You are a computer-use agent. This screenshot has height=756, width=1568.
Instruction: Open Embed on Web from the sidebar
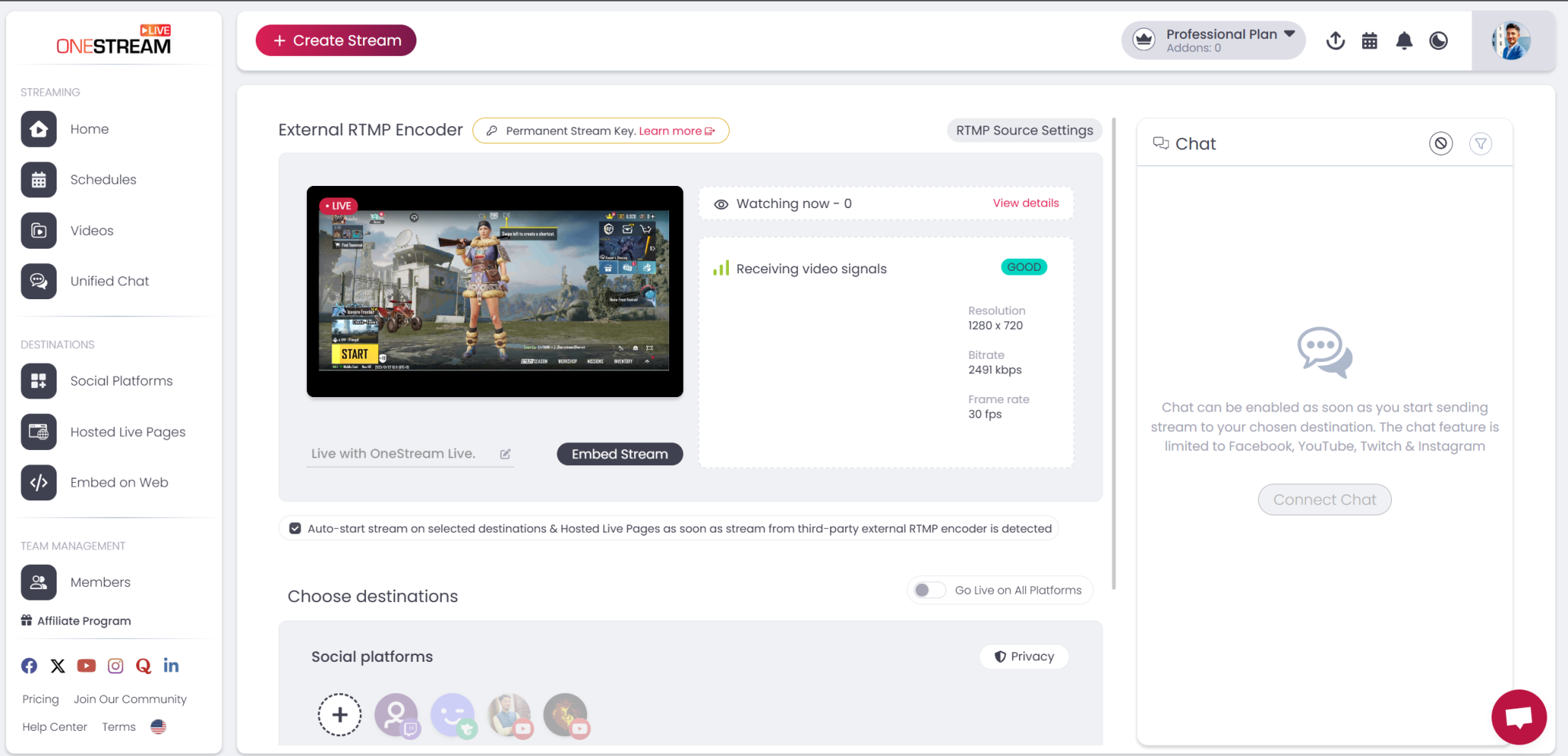coord(119,482)
